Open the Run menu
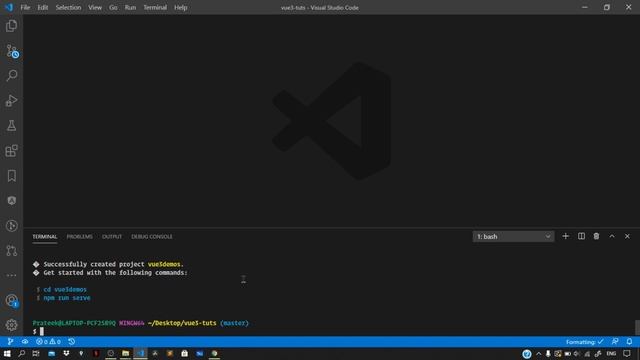Screen dimensions: 640x360 (x=130, y=7)
